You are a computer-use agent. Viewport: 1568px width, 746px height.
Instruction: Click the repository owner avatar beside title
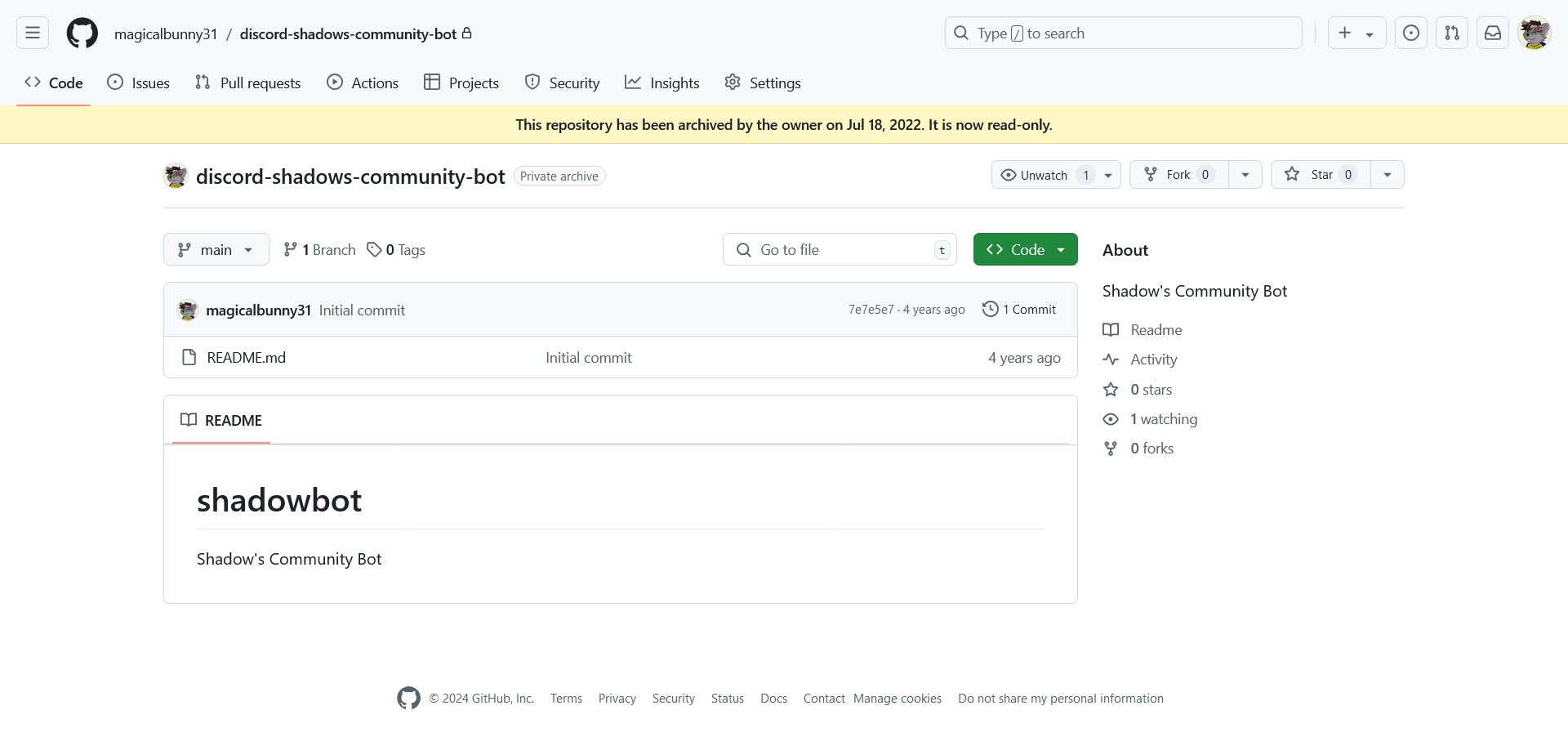click(x=176, y=176)
